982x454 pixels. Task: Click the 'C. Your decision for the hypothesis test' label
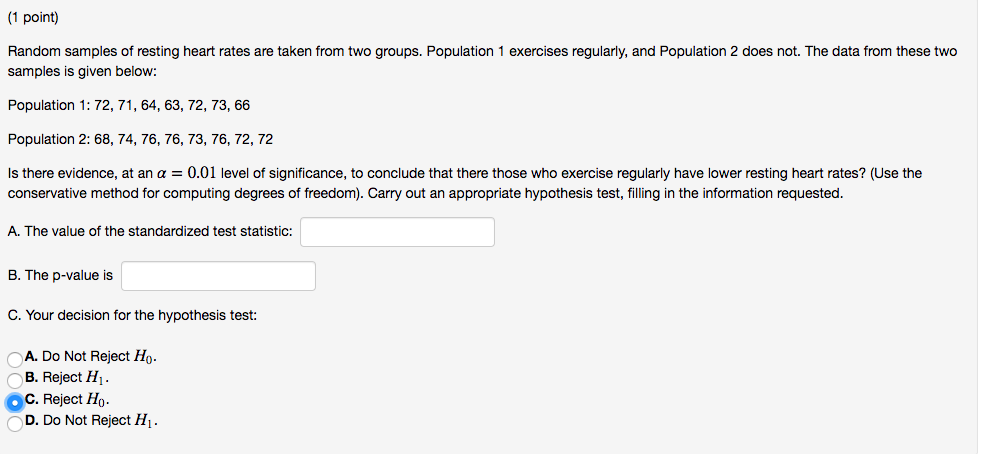[132, 315]
